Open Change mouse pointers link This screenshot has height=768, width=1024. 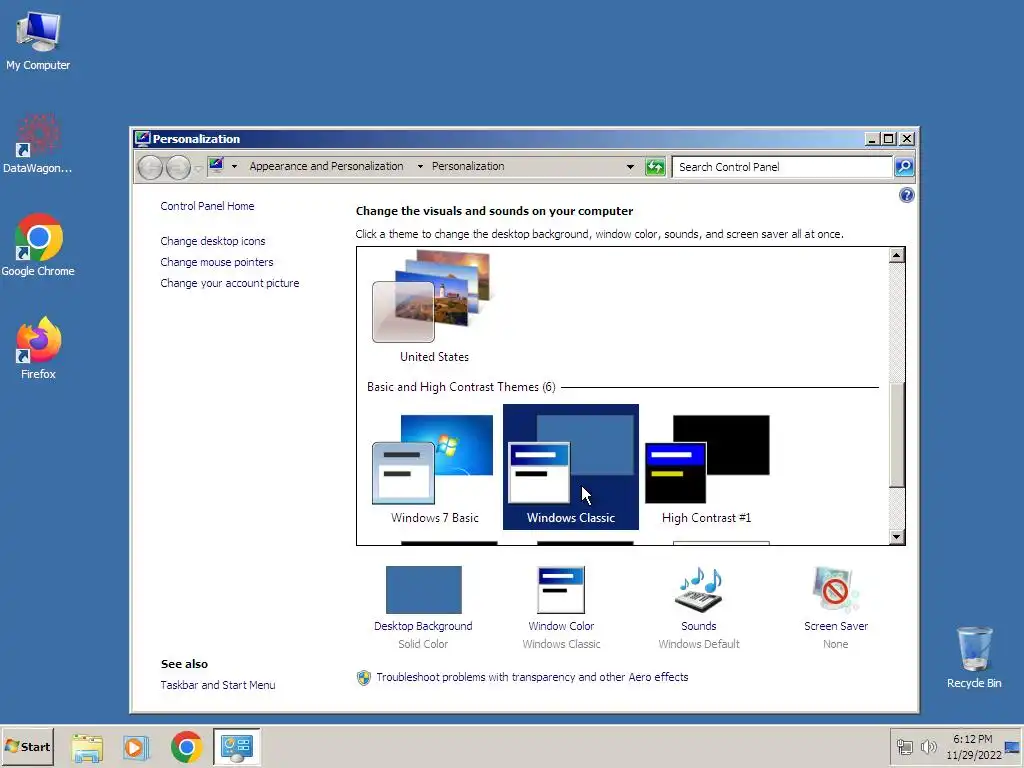click(x=217, y=262)
